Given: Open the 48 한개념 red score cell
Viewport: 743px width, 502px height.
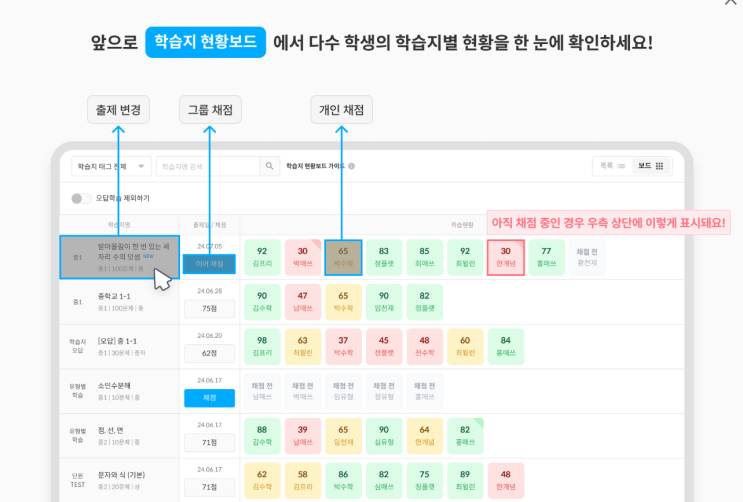Looking at the screenshot, I should 506,481.
